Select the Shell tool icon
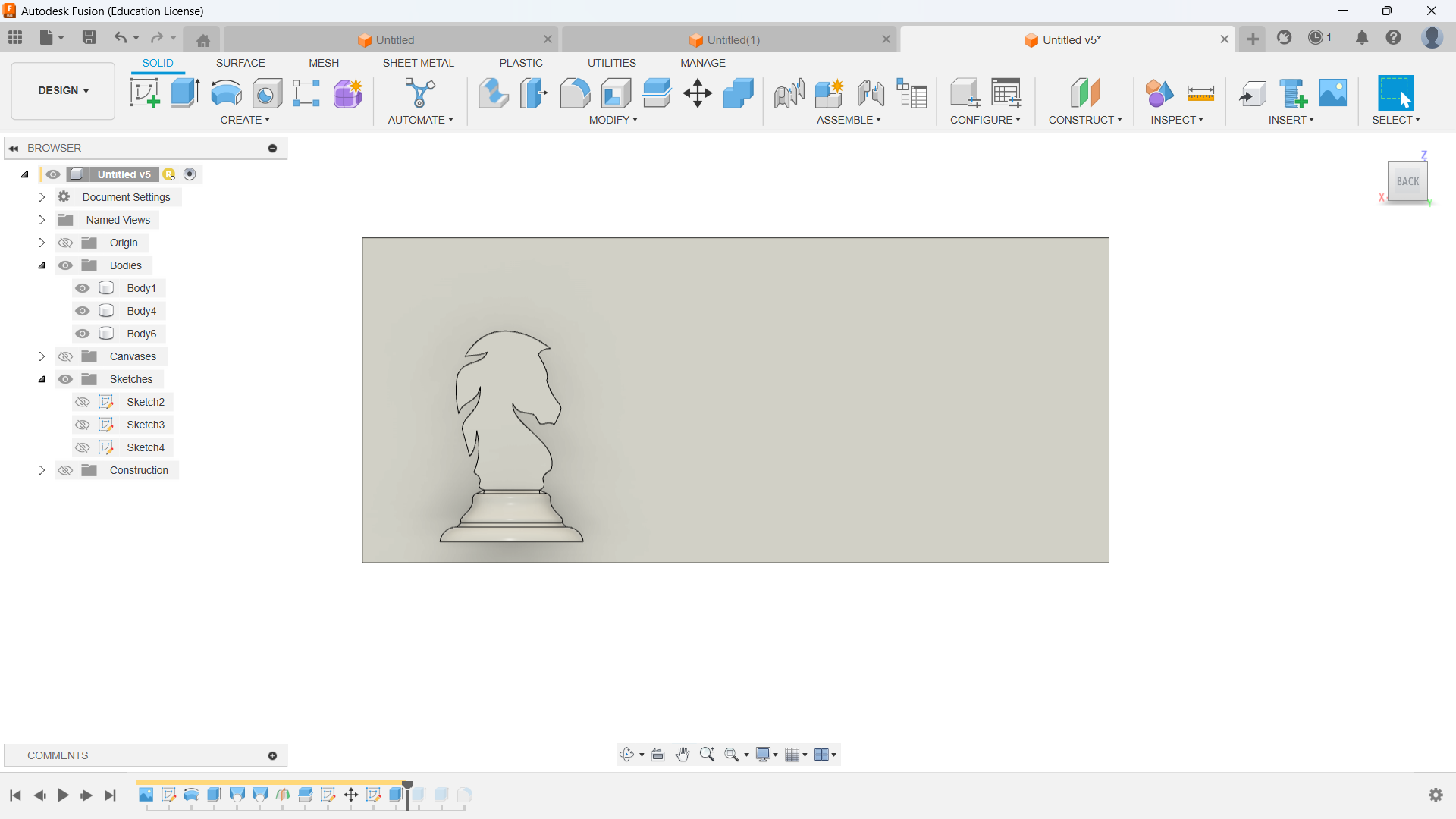 (616, 93)
